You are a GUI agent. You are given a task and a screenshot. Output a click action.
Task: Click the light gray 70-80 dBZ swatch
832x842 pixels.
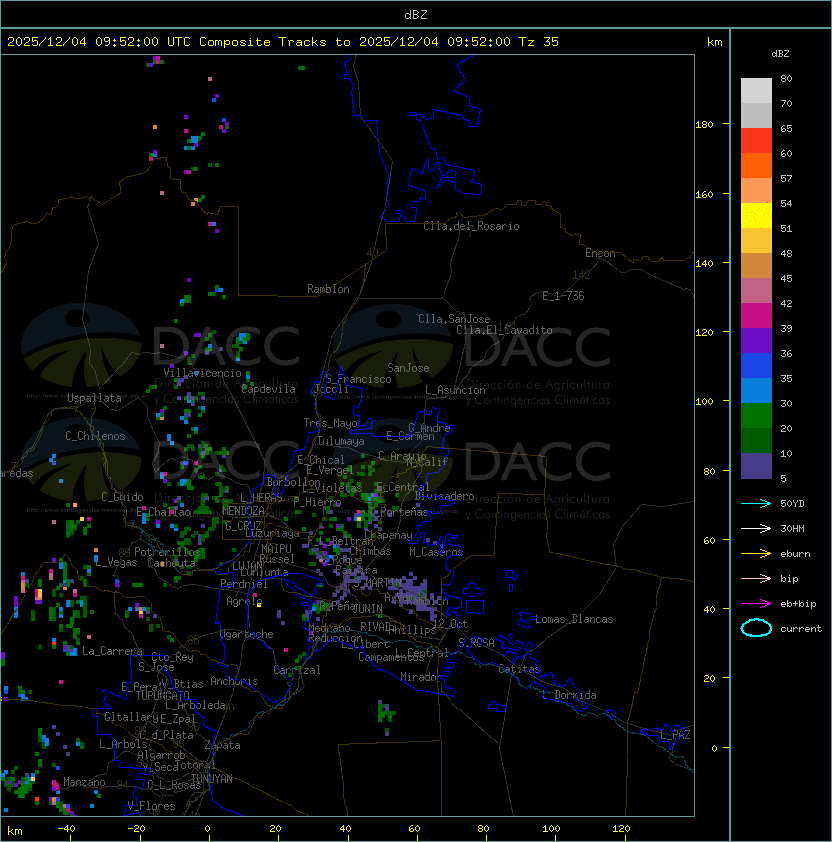pyautogui.click(x=756, y=91)
